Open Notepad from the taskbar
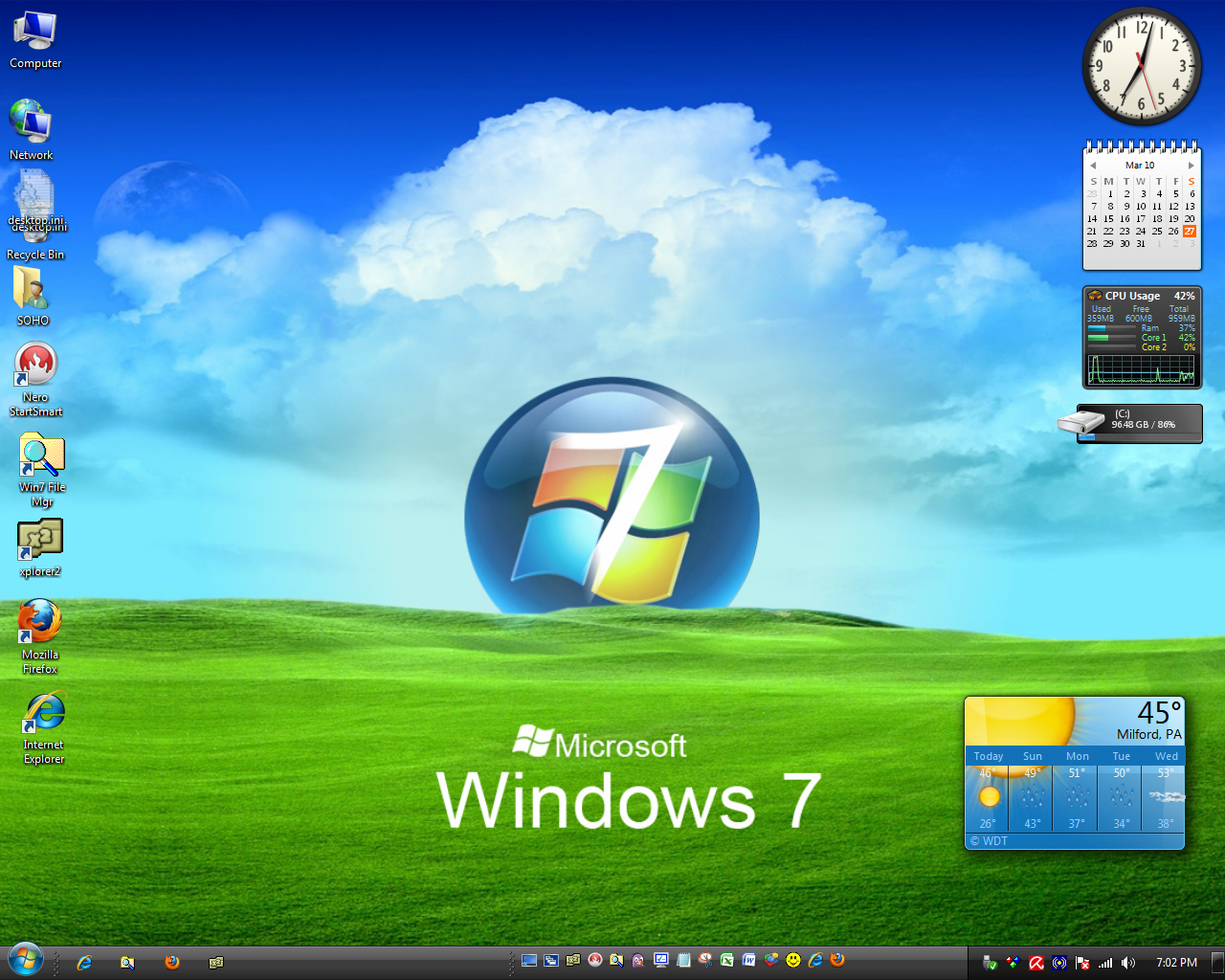 tap(683, 960)
